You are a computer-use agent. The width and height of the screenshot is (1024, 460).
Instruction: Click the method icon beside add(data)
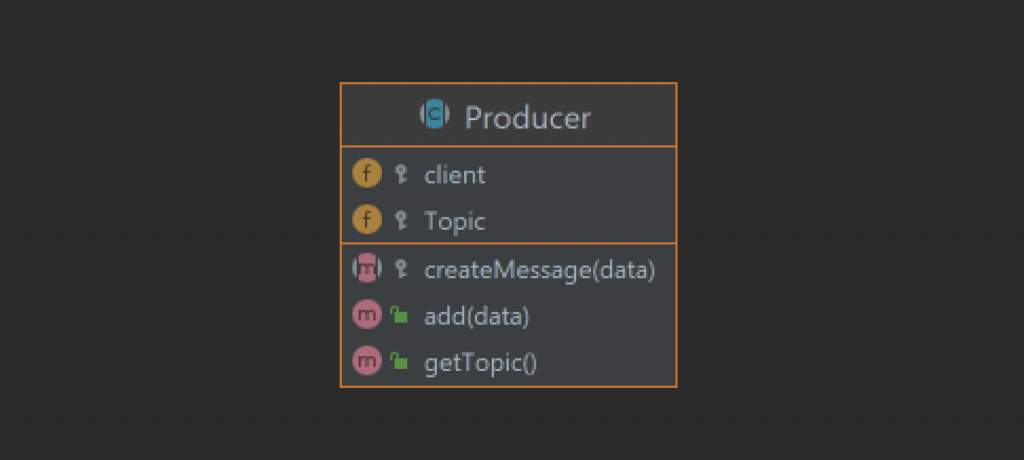coord(367,316)
